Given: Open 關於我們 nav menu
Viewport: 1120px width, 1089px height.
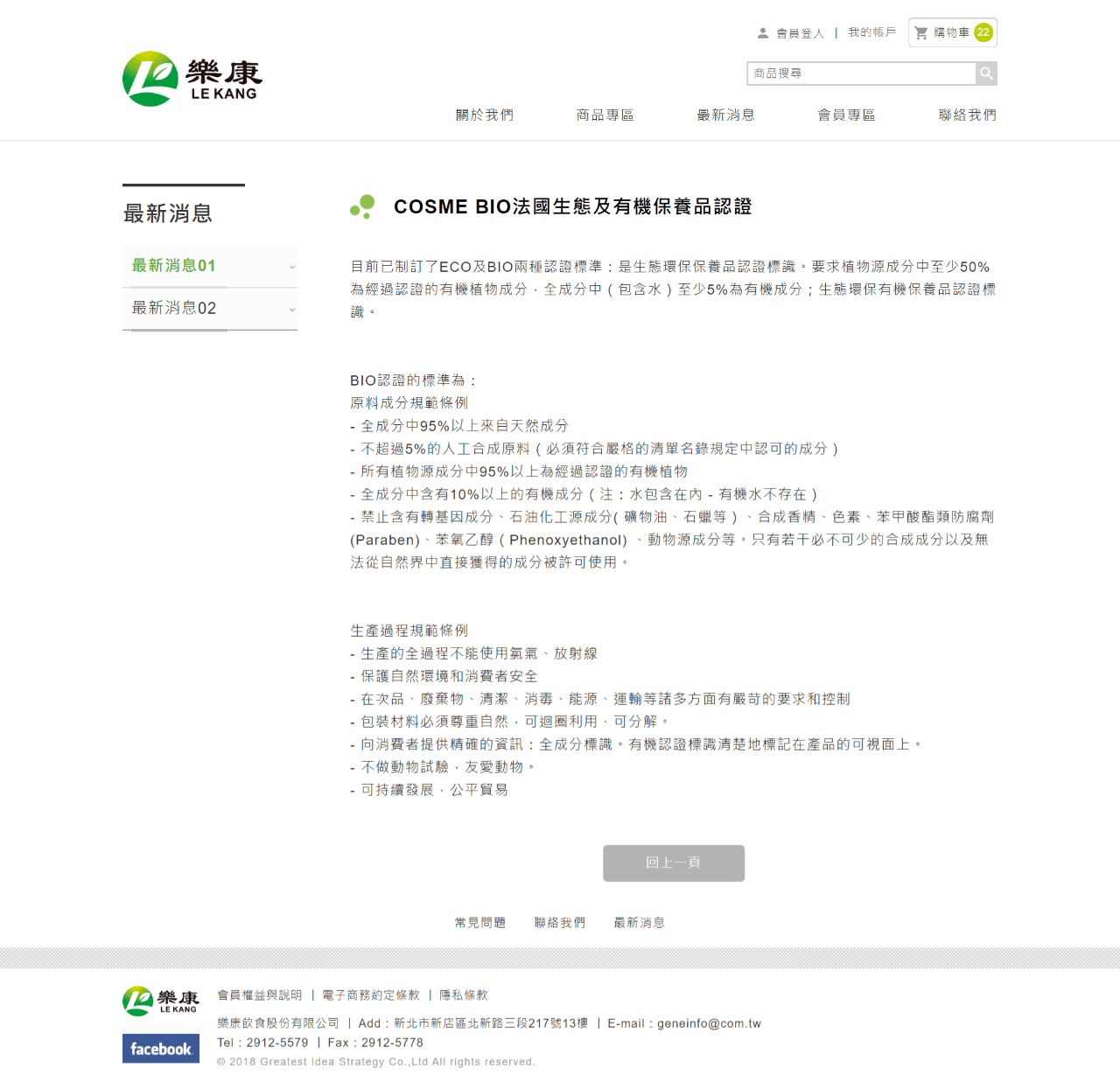Looking at the screenshot, I should point(485,115).
